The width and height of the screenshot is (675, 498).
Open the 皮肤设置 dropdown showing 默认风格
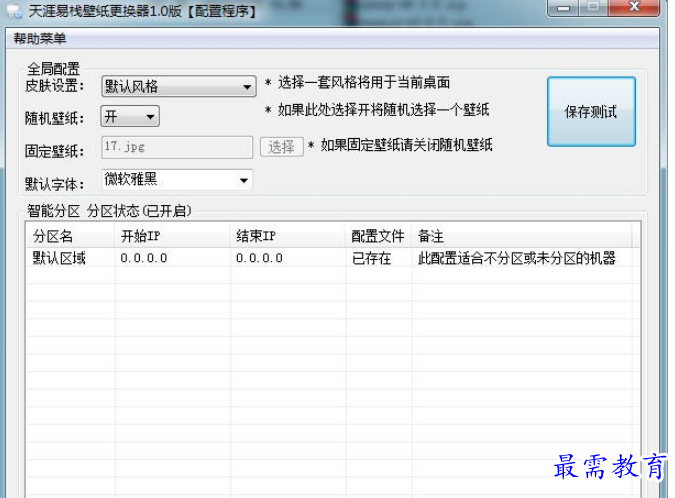point(179,87)
